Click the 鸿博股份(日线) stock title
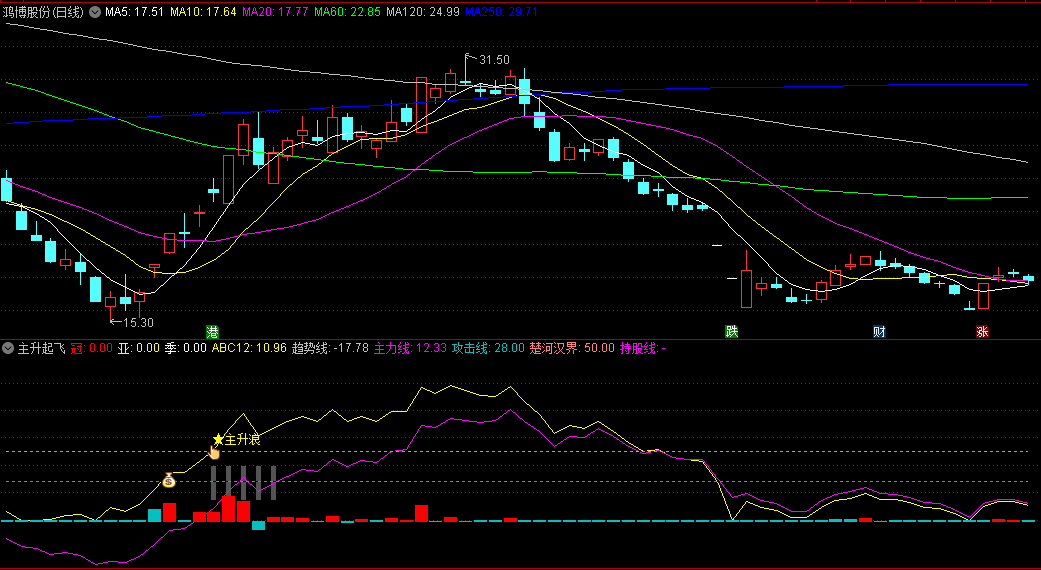Viewport: 1041px width, 570px height. coord(44,12)
